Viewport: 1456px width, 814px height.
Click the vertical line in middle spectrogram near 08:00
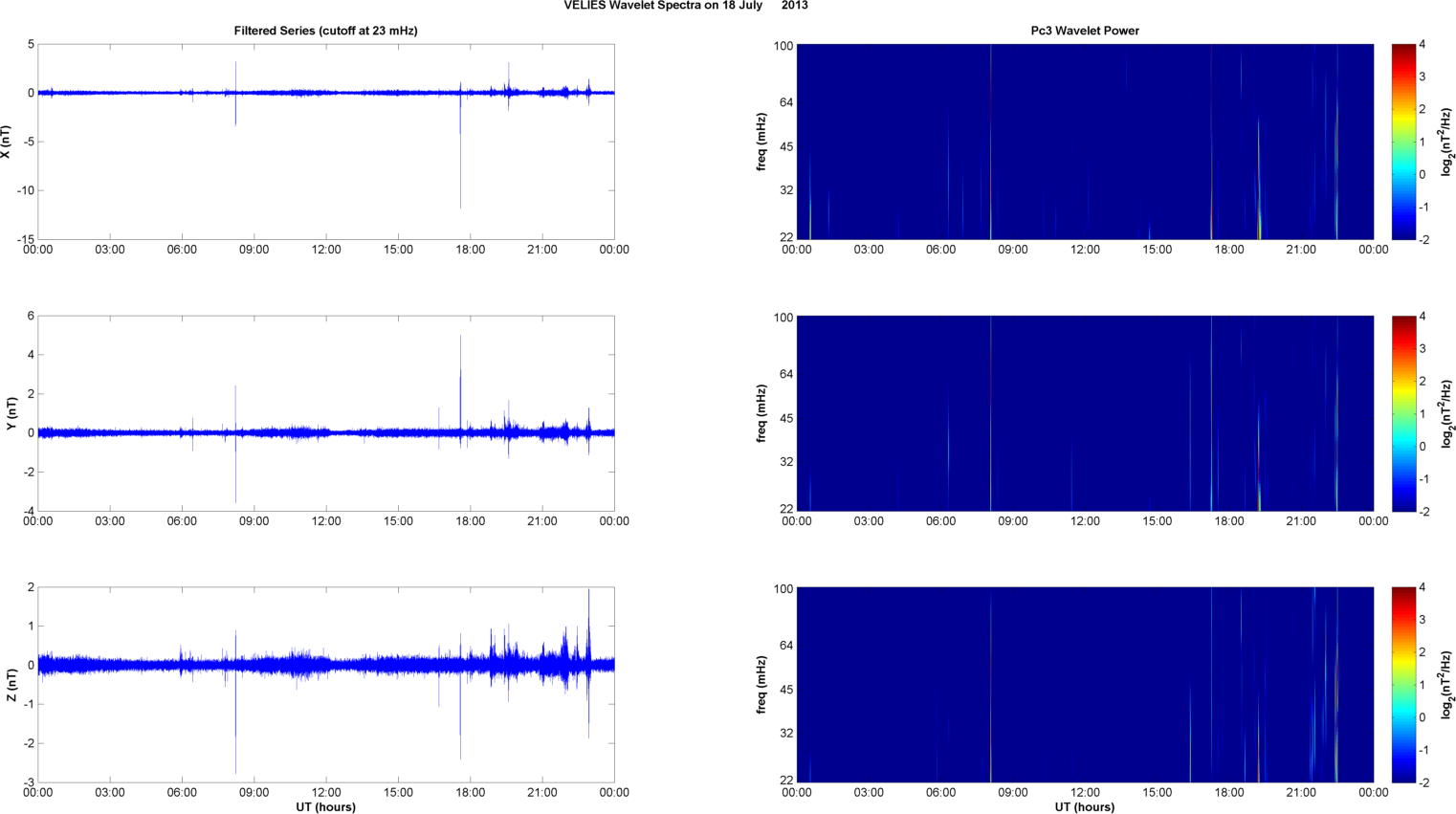click(x=991, y=413)
